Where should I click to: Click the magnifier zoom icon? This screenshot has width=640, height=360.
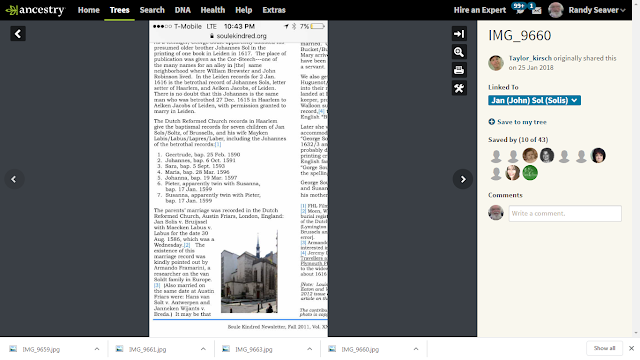click(459, 52)
